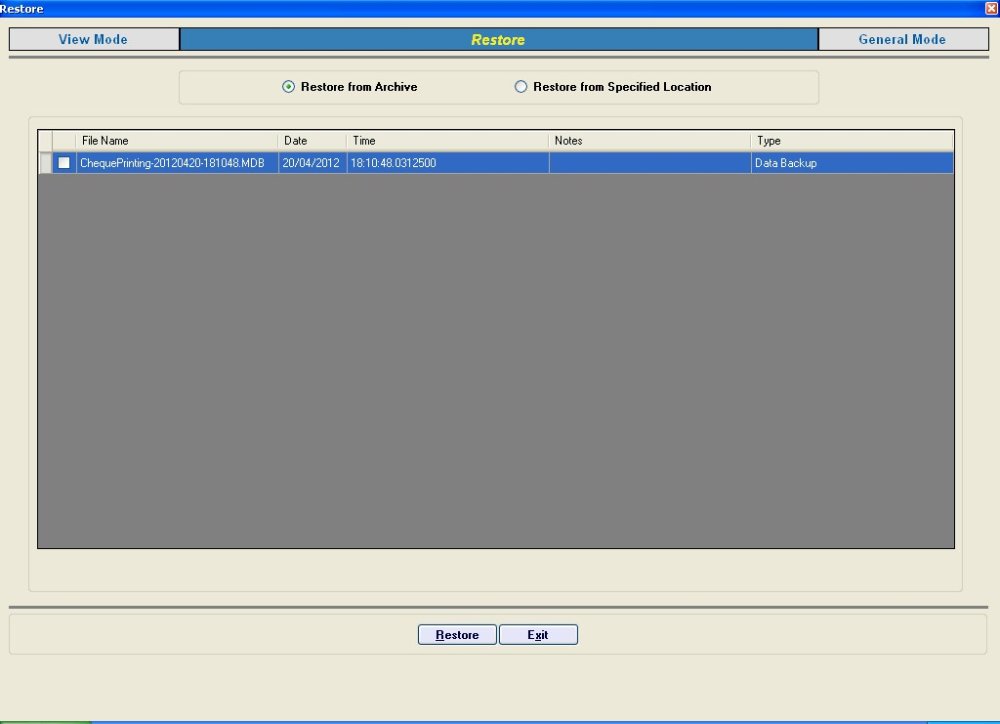Click the Notes column header
The width and height of the screenshot is (1000, 724).
(650, 140)
